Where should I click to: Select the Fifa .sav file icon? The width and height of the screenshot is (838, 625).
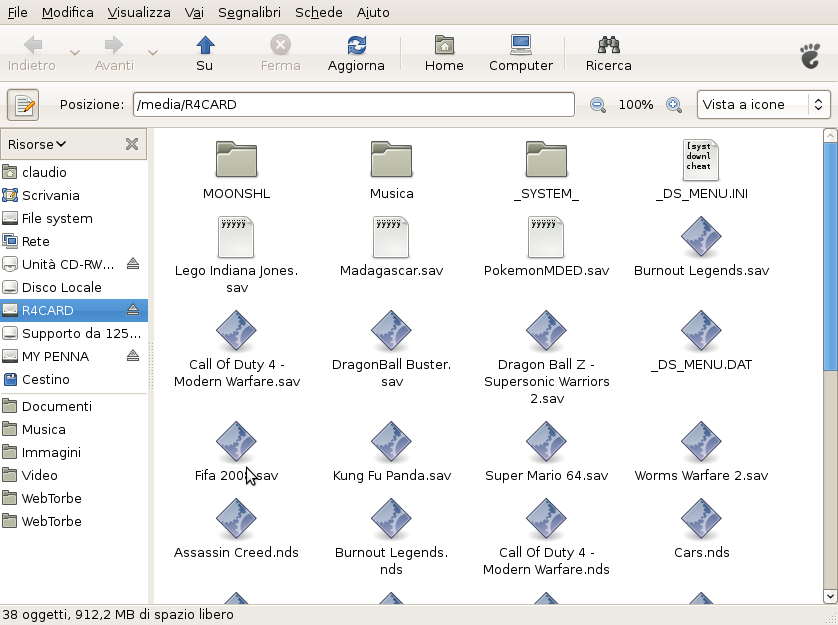236,442
